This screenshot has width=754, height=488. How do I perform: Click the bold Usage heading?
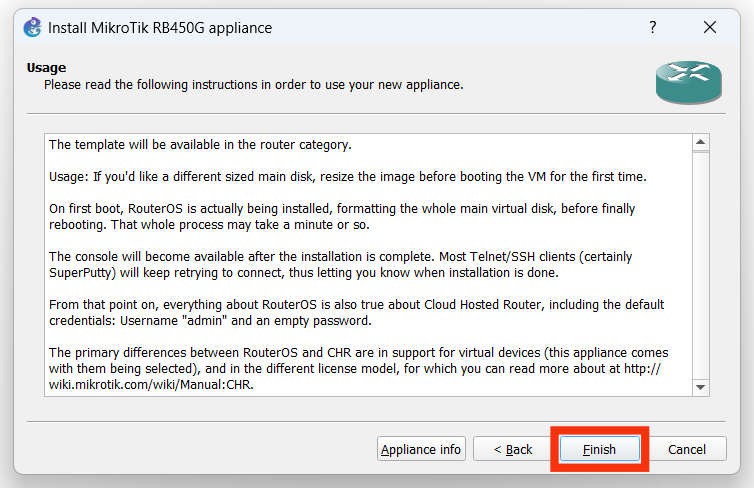click(46, 67)
